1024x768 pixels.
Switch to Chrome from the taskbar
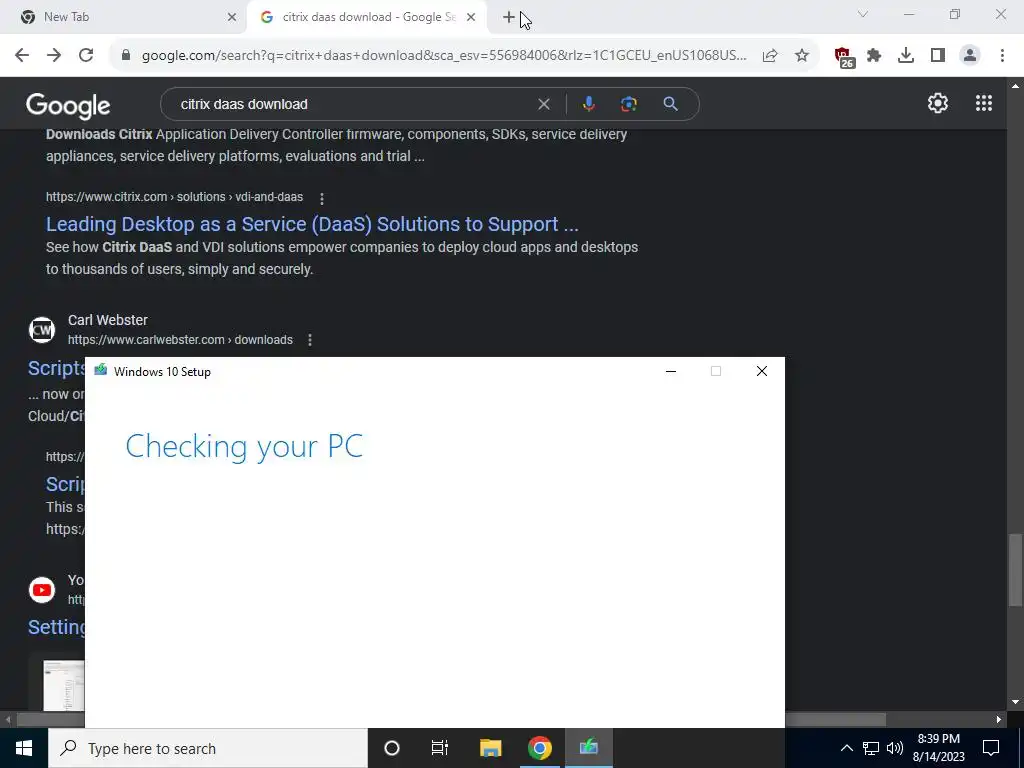[x=539, y=748]
